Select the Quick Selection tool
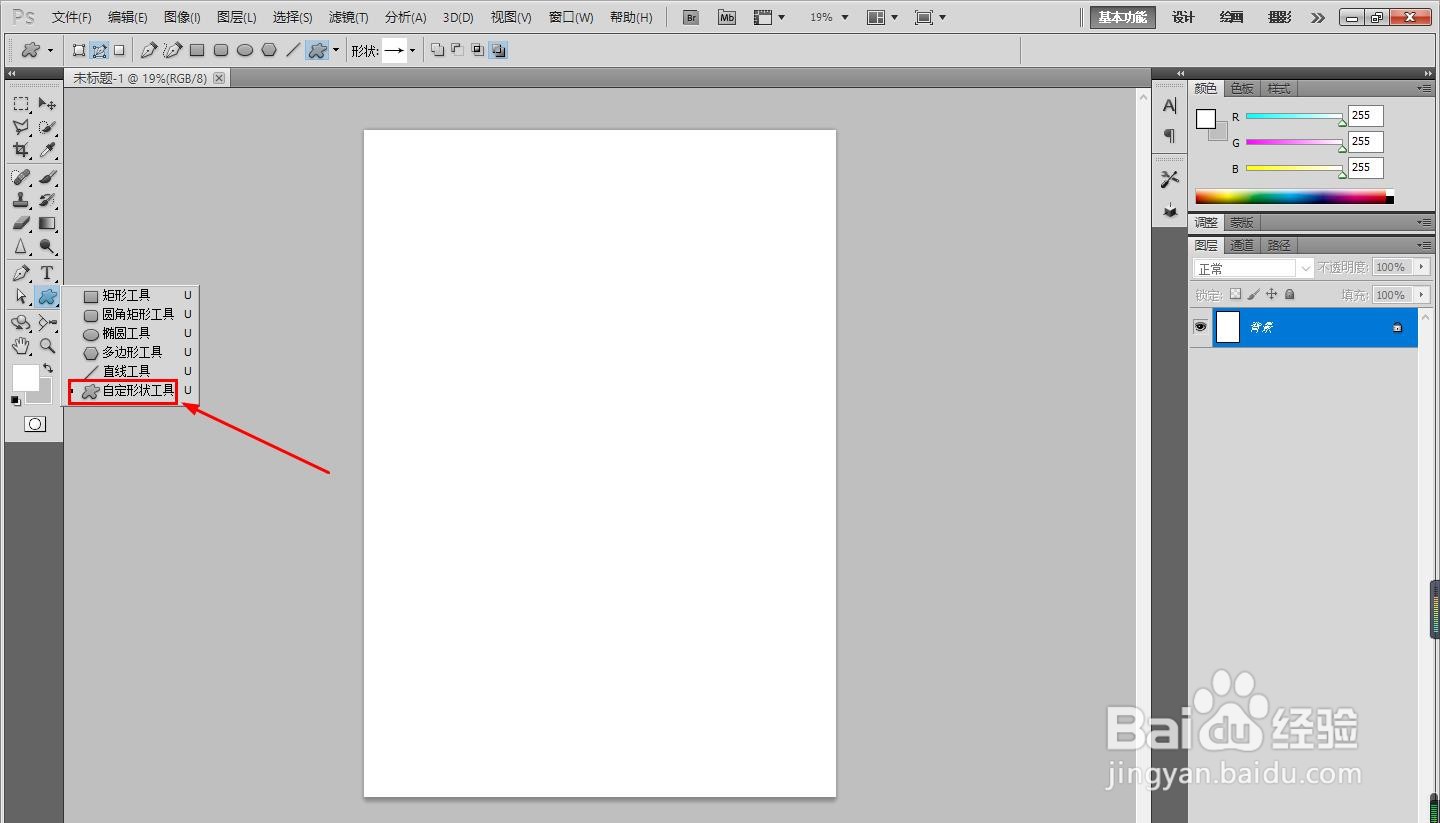1440x823 pixels. click(x=47, y=127)
